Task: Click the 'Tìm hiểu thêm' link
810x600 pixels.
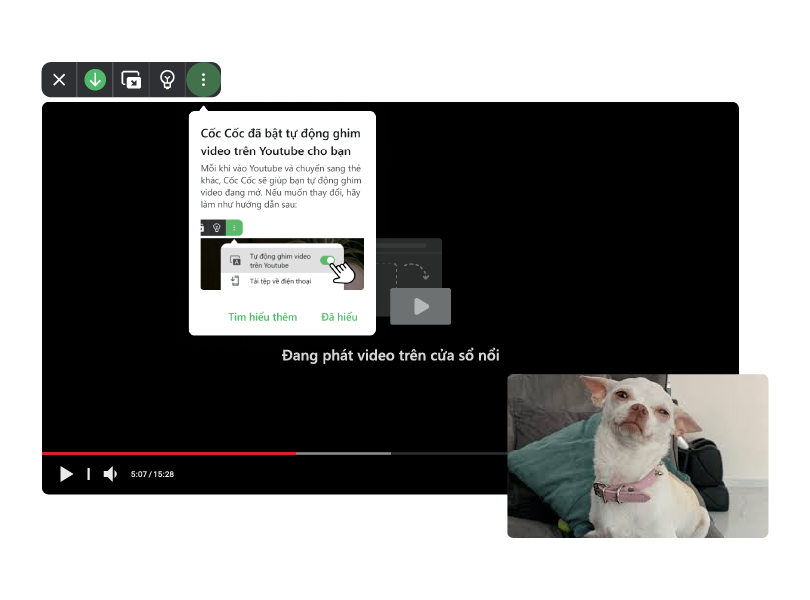Action: pyautogui.click(x=262, y=317)
